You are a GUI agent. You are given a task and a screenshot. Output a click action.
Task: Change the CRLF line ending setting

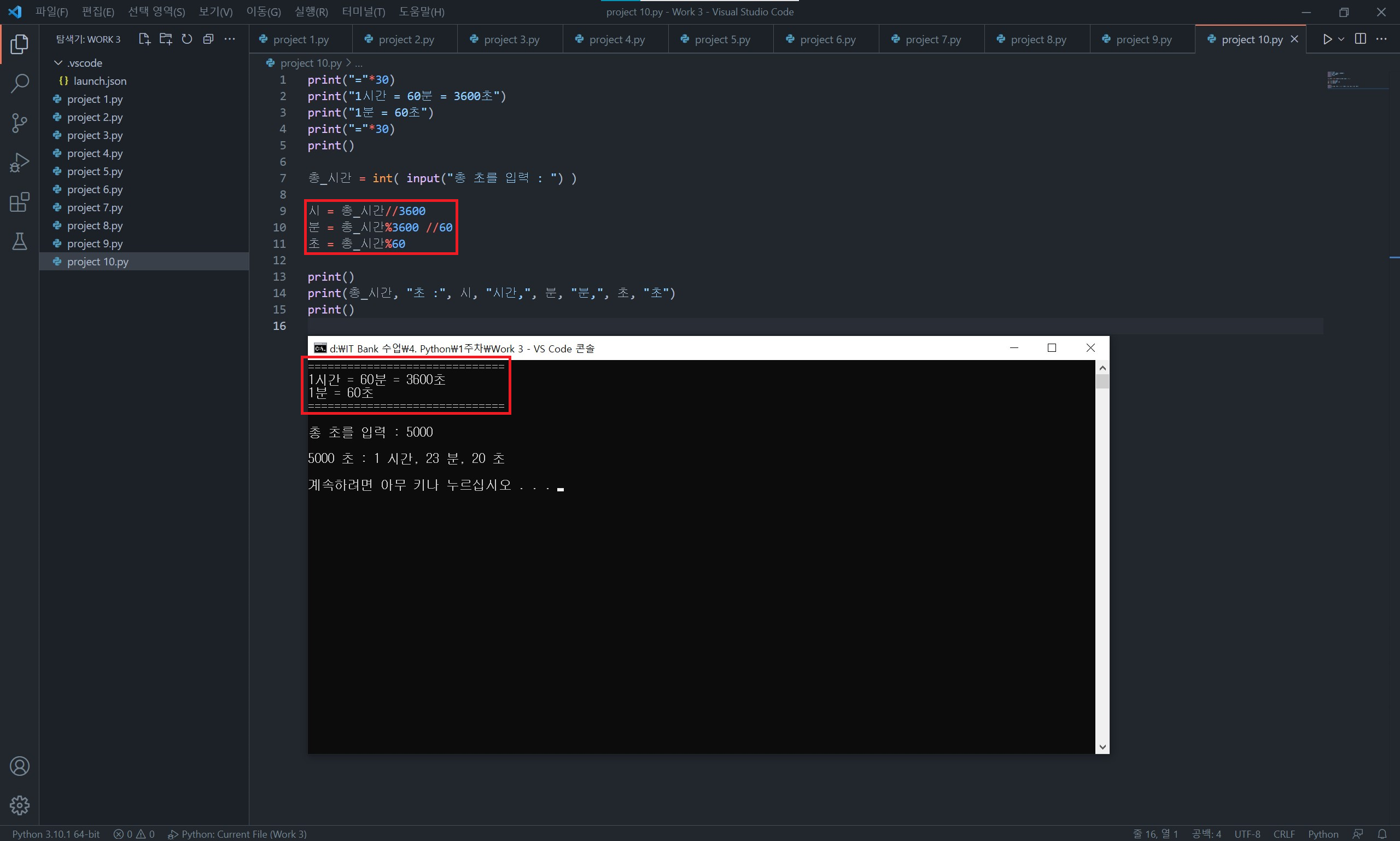1284,834
